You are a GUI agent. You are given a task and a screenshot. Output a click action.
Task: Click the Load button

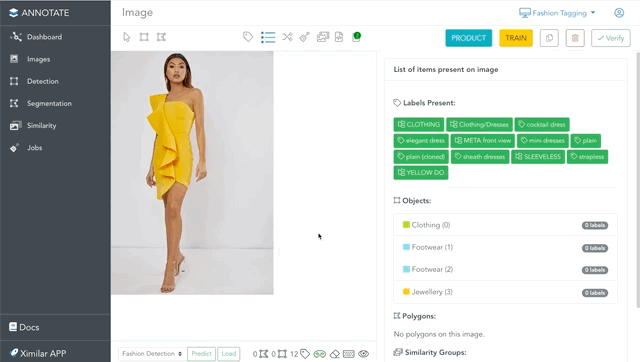point(229,354)
